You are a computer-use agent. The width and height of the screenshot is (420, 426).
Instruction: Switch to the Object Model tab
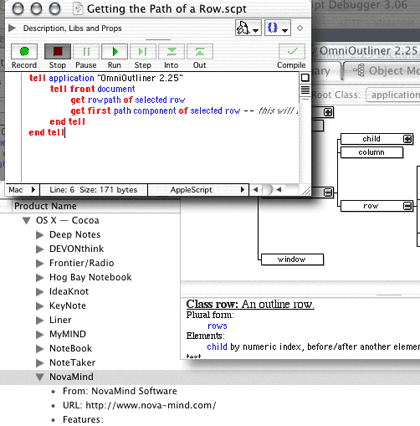point(382,71)
